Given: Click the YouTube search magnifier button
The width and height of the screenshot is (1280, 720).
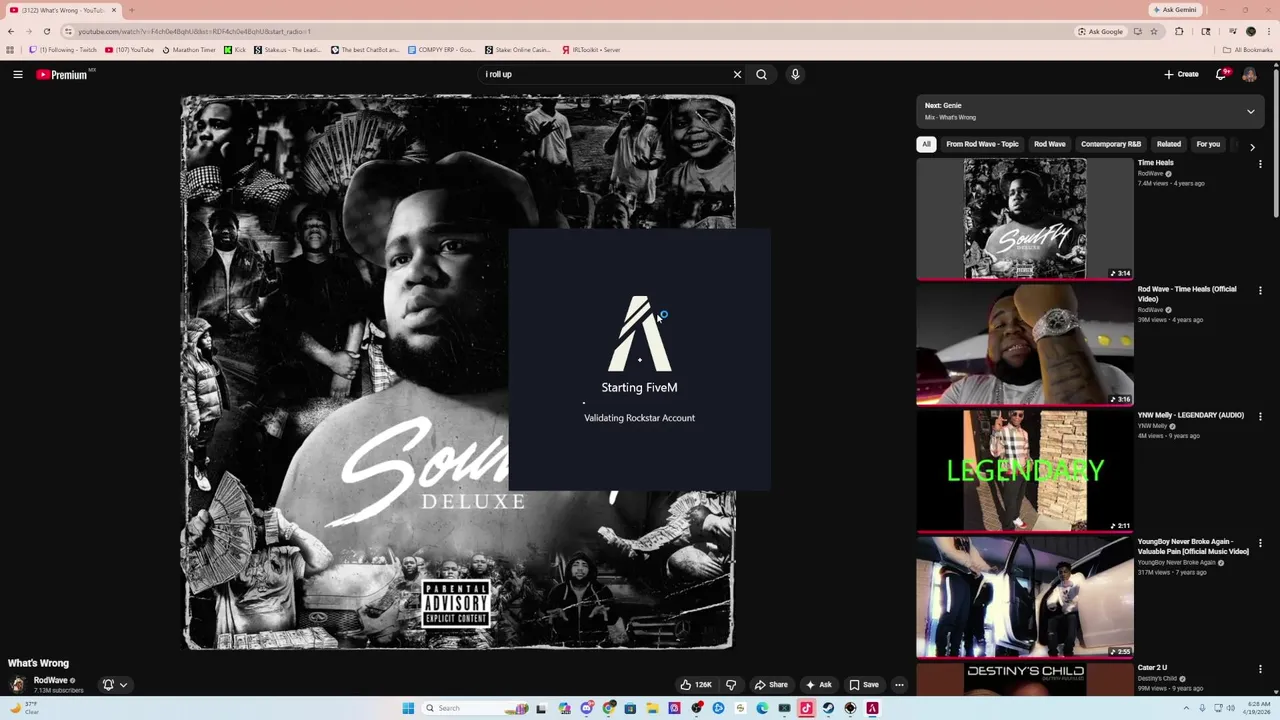Looking at the screenshot, I should (762, 74).
